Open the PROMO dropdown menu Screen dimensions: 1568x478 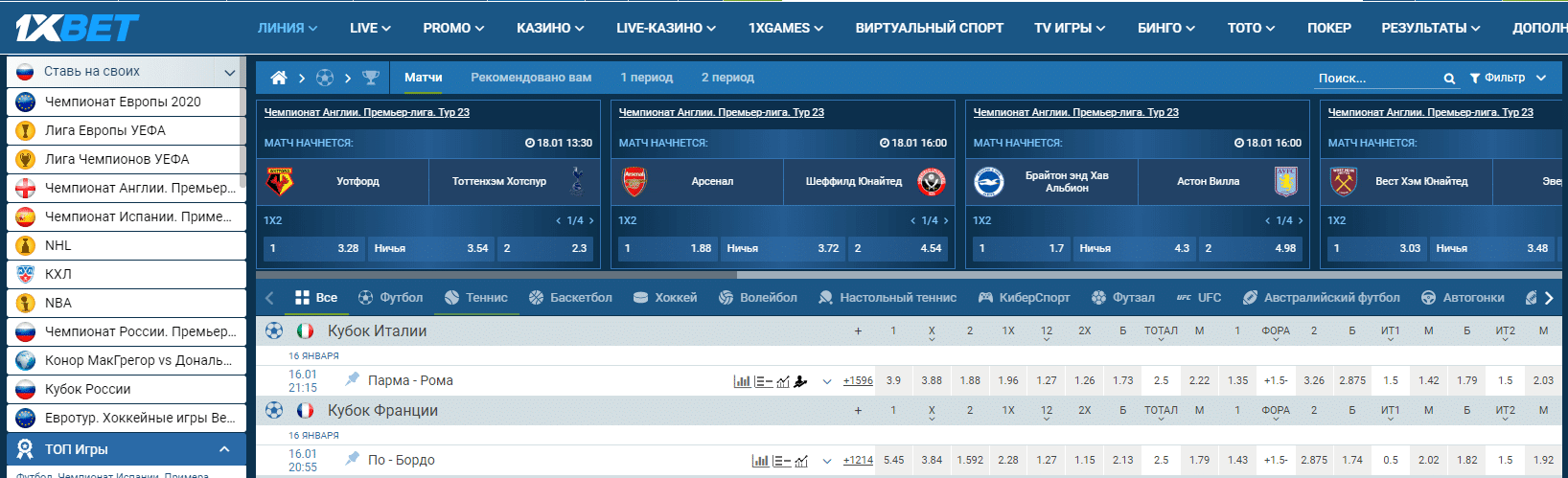(x=453, y=28)
